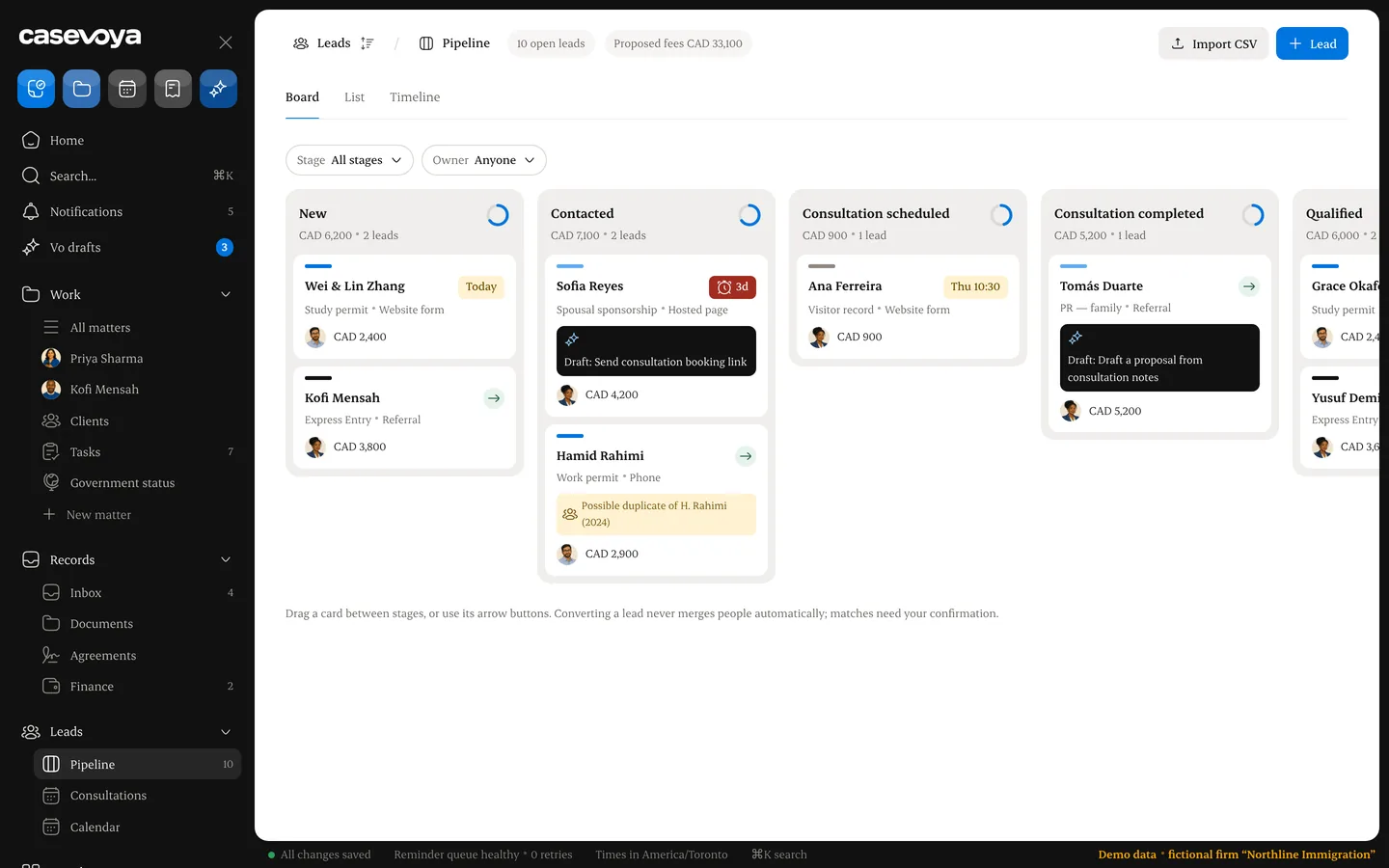This screenshot has height=868, width=1389.
Task: Click the 3d alarm badge on Sofia Reyes
Action: click(733, 286)
